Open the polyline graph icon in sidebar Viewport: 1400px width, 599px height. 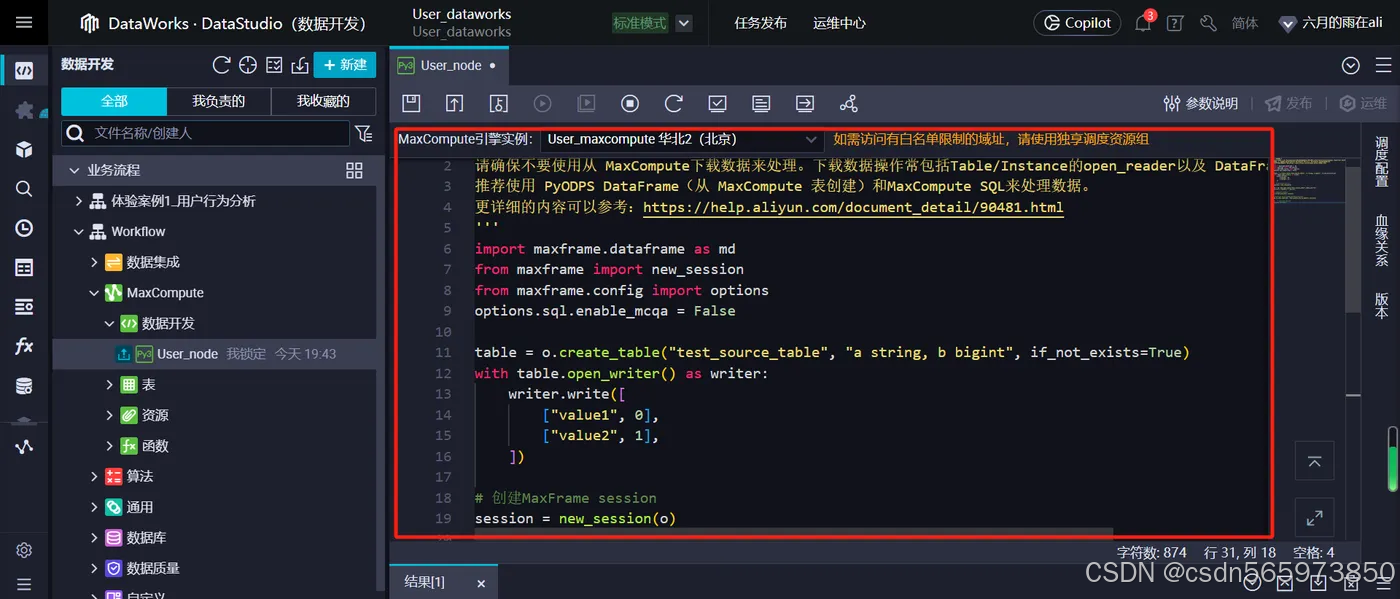point(24,447)
